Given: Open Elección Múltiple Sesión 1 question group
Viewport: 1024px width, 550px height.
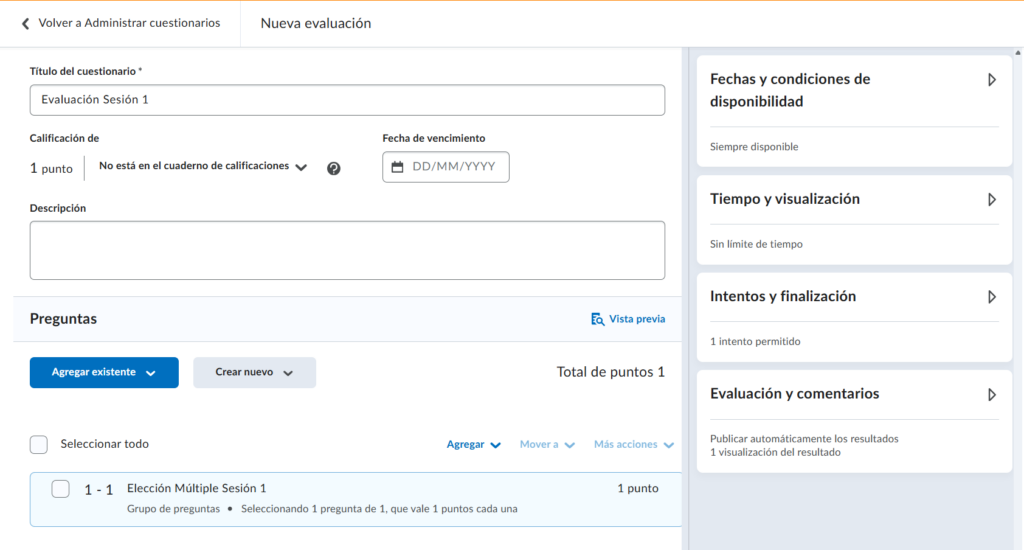Looking at the screenshot, I should 196,488.
